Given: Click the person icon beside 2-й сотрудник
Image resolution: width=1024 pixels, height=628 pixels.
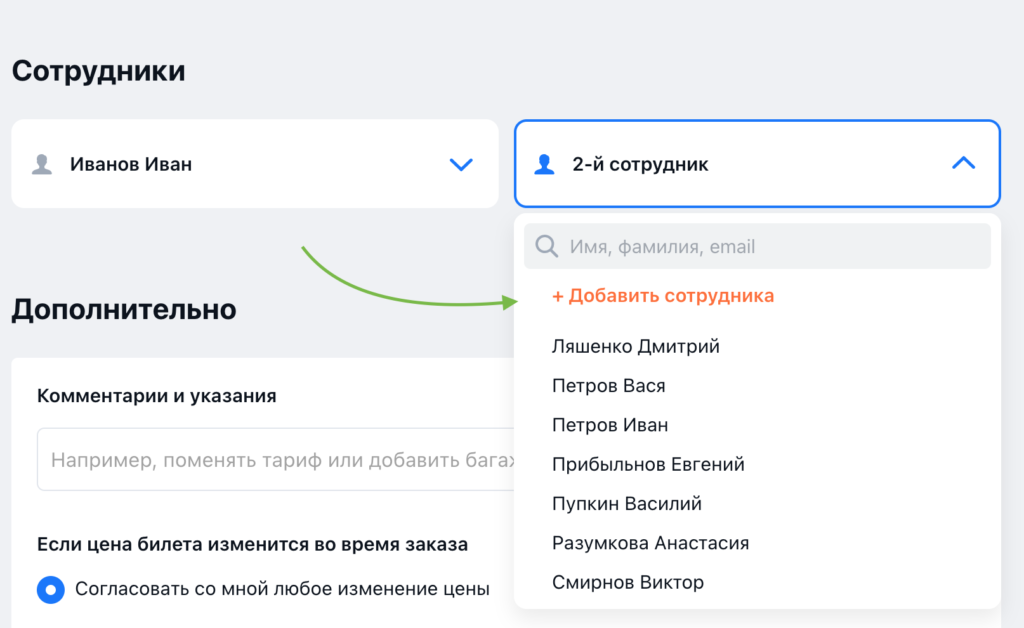Looking at the screenshot, I should [546, 164].
